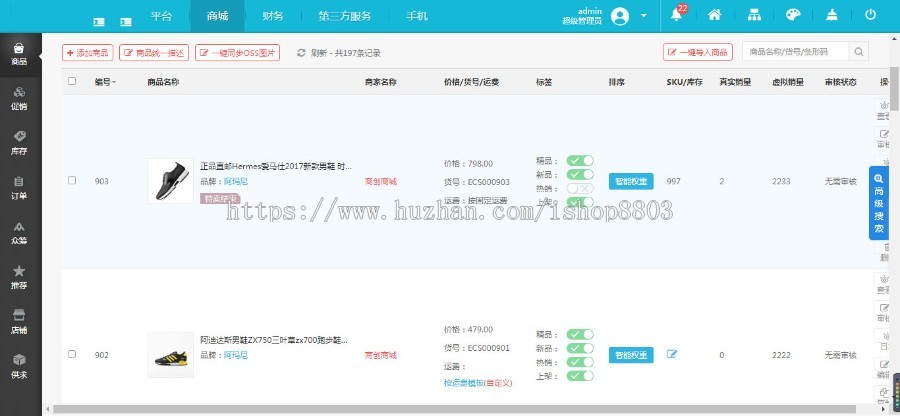Toggle 精品 switch for product 903
Image resolution: width=900 pixels, height=416 pixels.
point(580,161)
